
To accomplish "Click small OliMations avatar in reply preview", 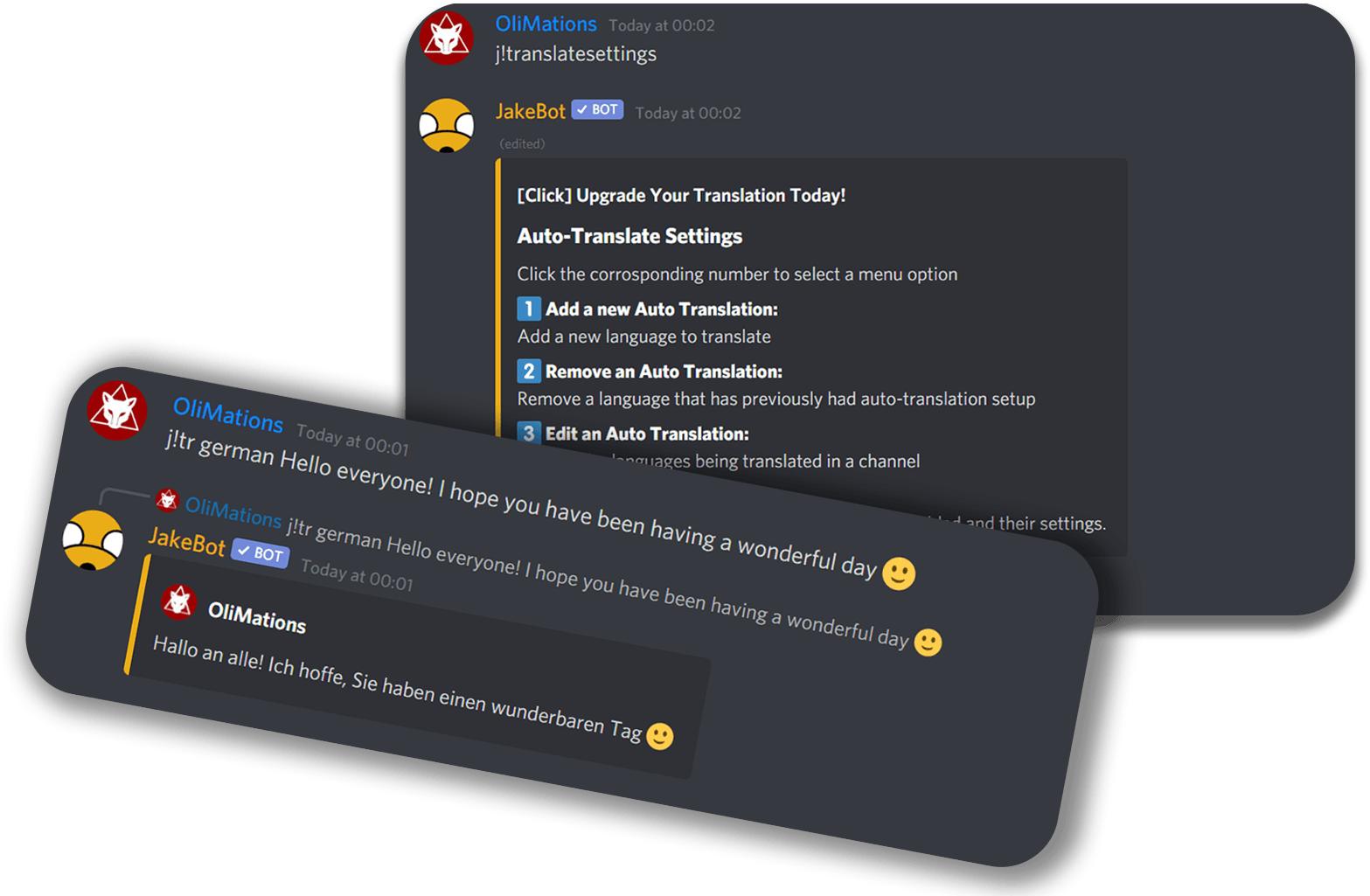I will (167, 500).
